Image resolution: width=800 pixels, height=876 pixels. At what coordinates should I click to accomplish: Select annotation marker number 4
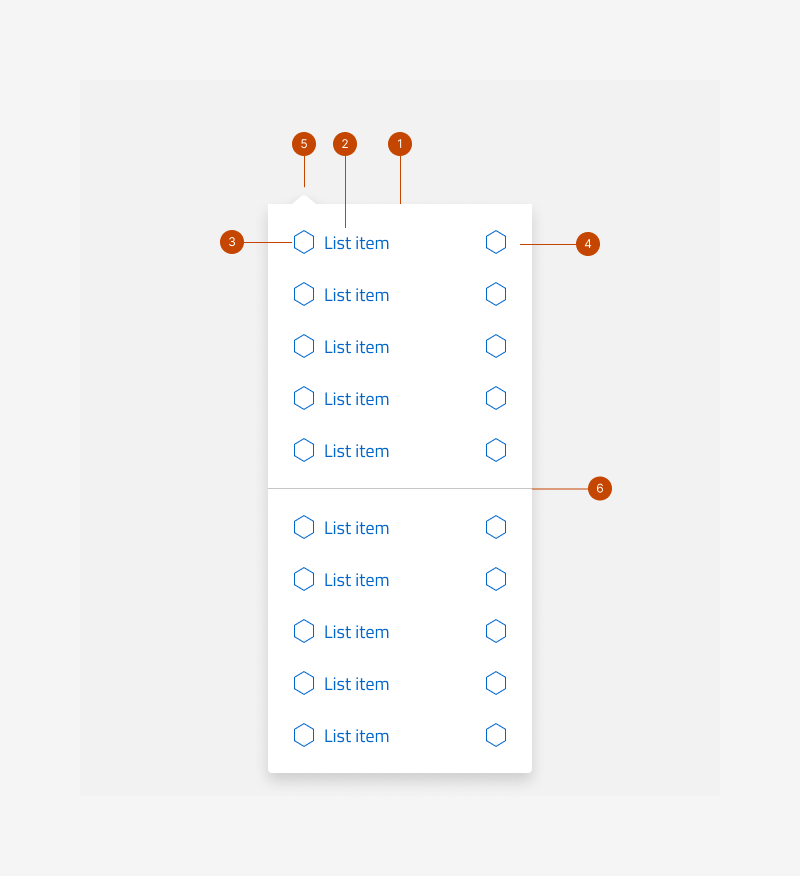point(588,243)
